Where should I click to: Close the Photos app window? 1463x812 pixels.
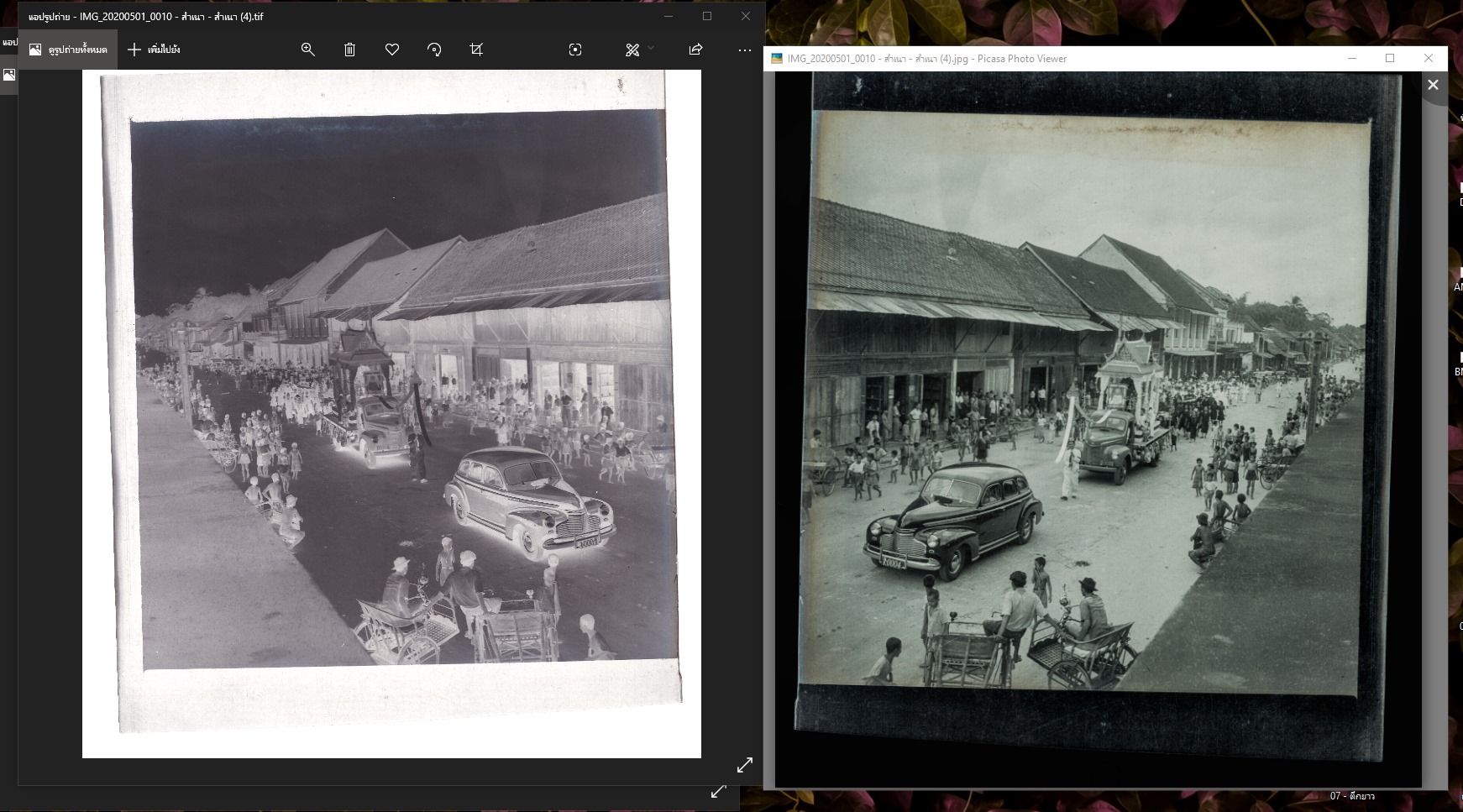(746, 16)
